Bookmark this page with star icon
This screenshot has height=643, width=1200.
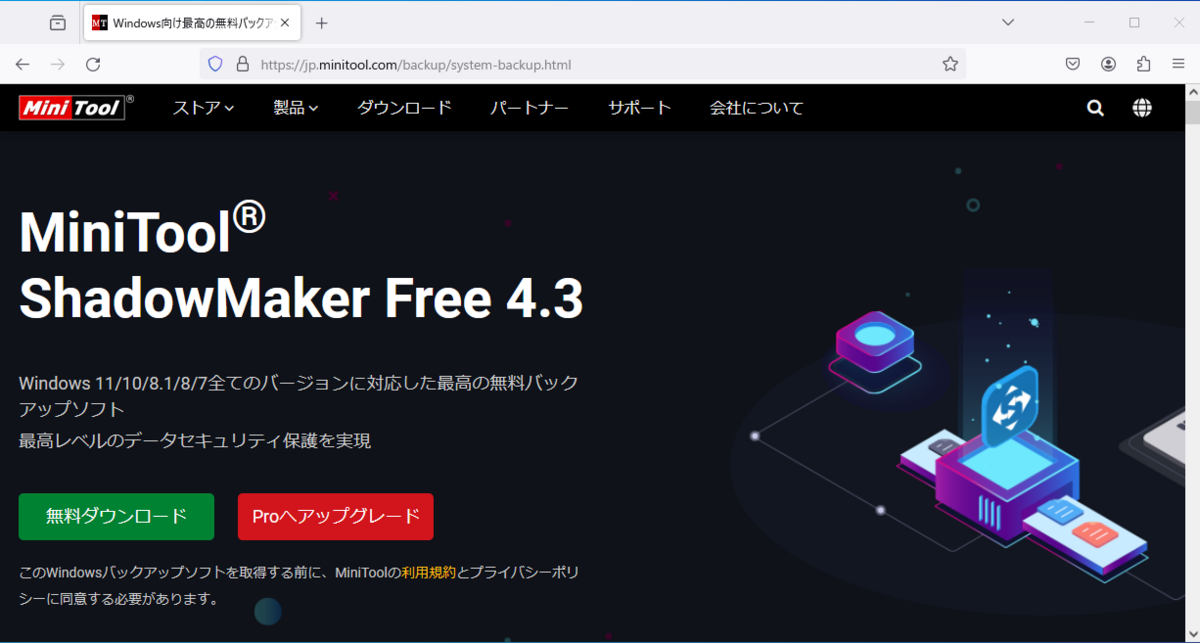pos(950,64)
